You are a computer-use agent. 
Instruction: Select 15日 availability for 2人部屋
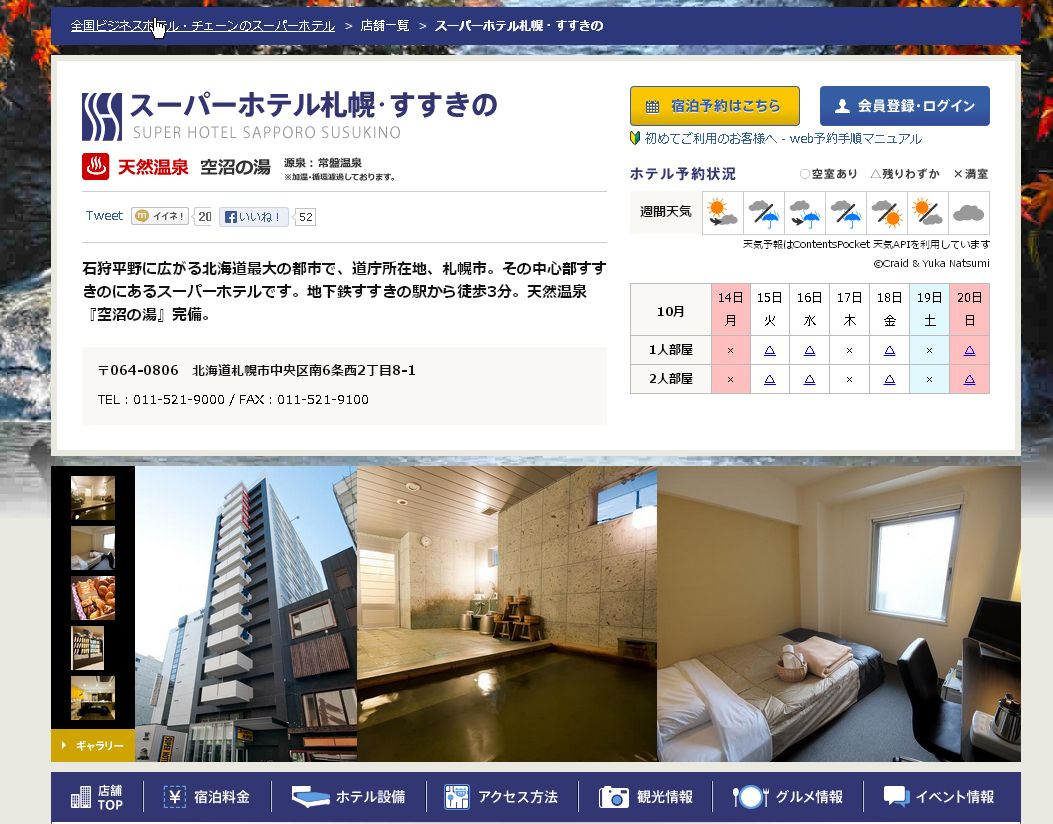[770, 379]
